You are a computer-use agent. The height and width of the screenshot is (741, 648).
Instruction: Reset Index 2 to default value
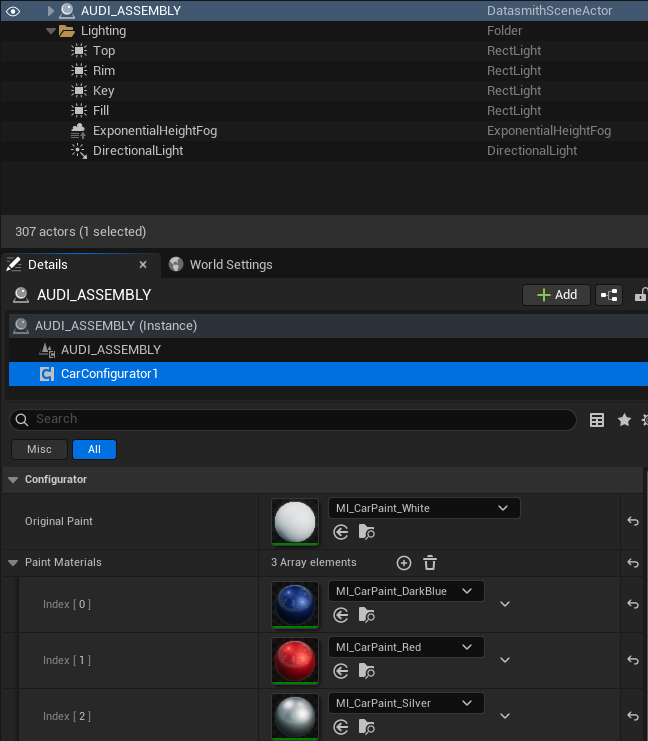[633, 716]
